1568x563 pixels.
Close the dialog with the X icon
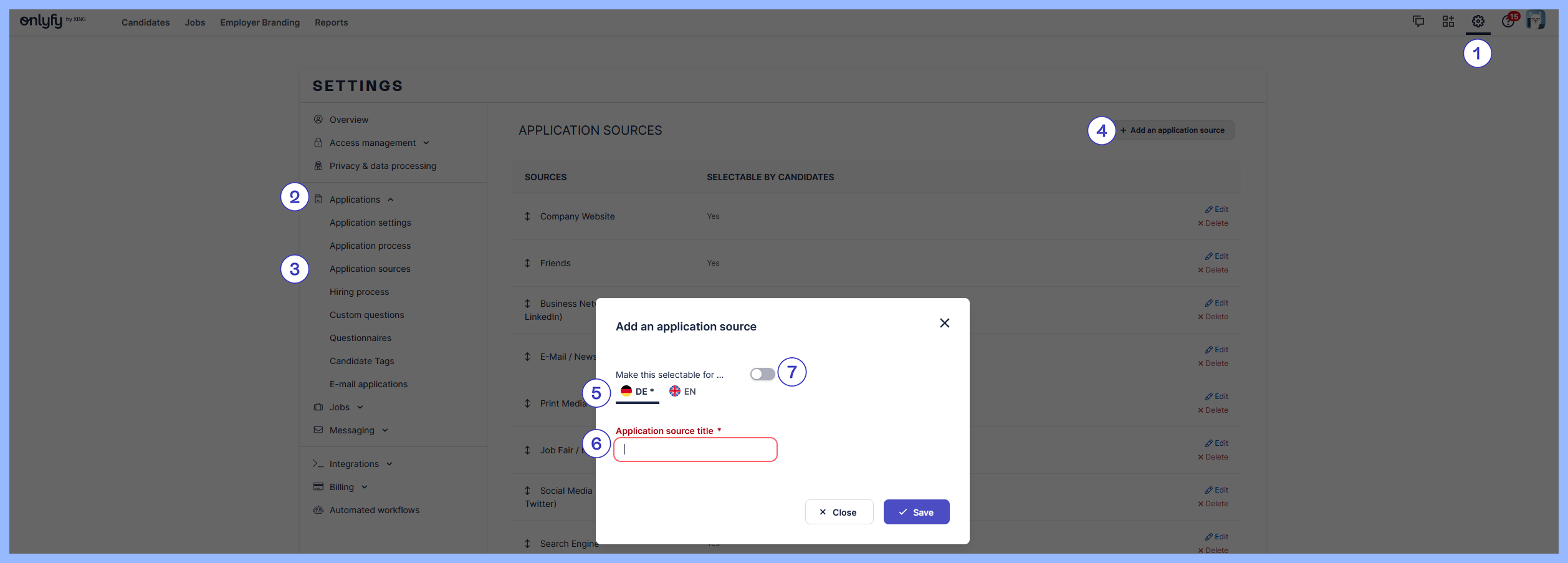point(944,323)
